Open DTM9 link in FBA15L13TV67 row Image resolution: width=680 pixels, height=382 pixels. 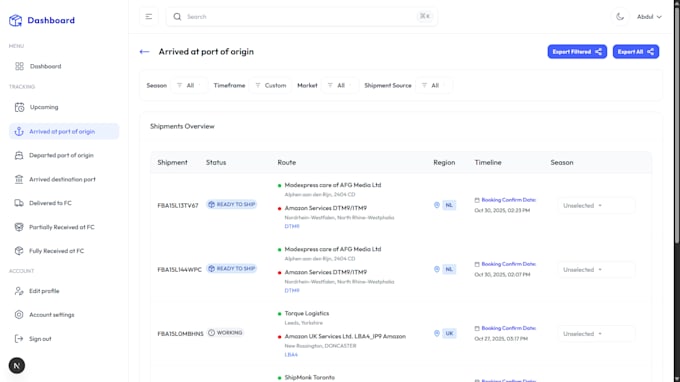coord(292,226)
